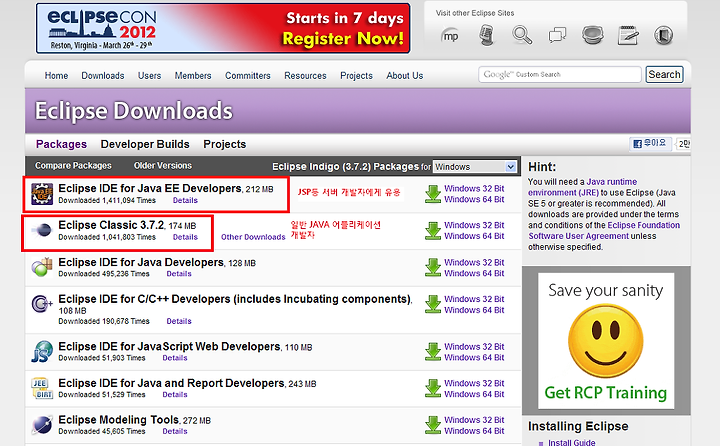Open Details for Java Developers package
720x446 pixels.
click(179, 274)
